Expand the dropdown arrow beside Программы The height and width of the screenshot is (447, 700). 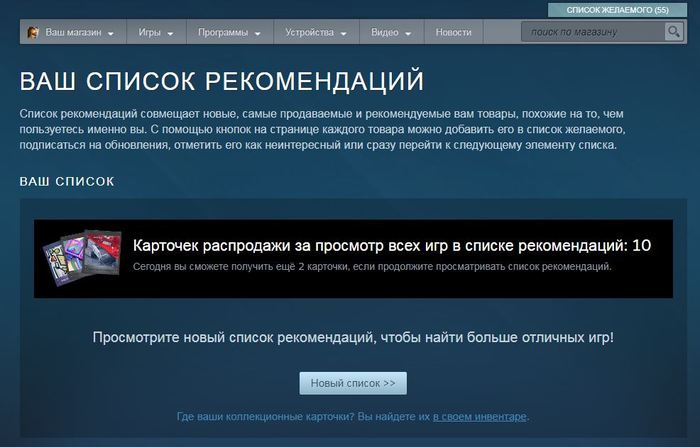point(258,33)
